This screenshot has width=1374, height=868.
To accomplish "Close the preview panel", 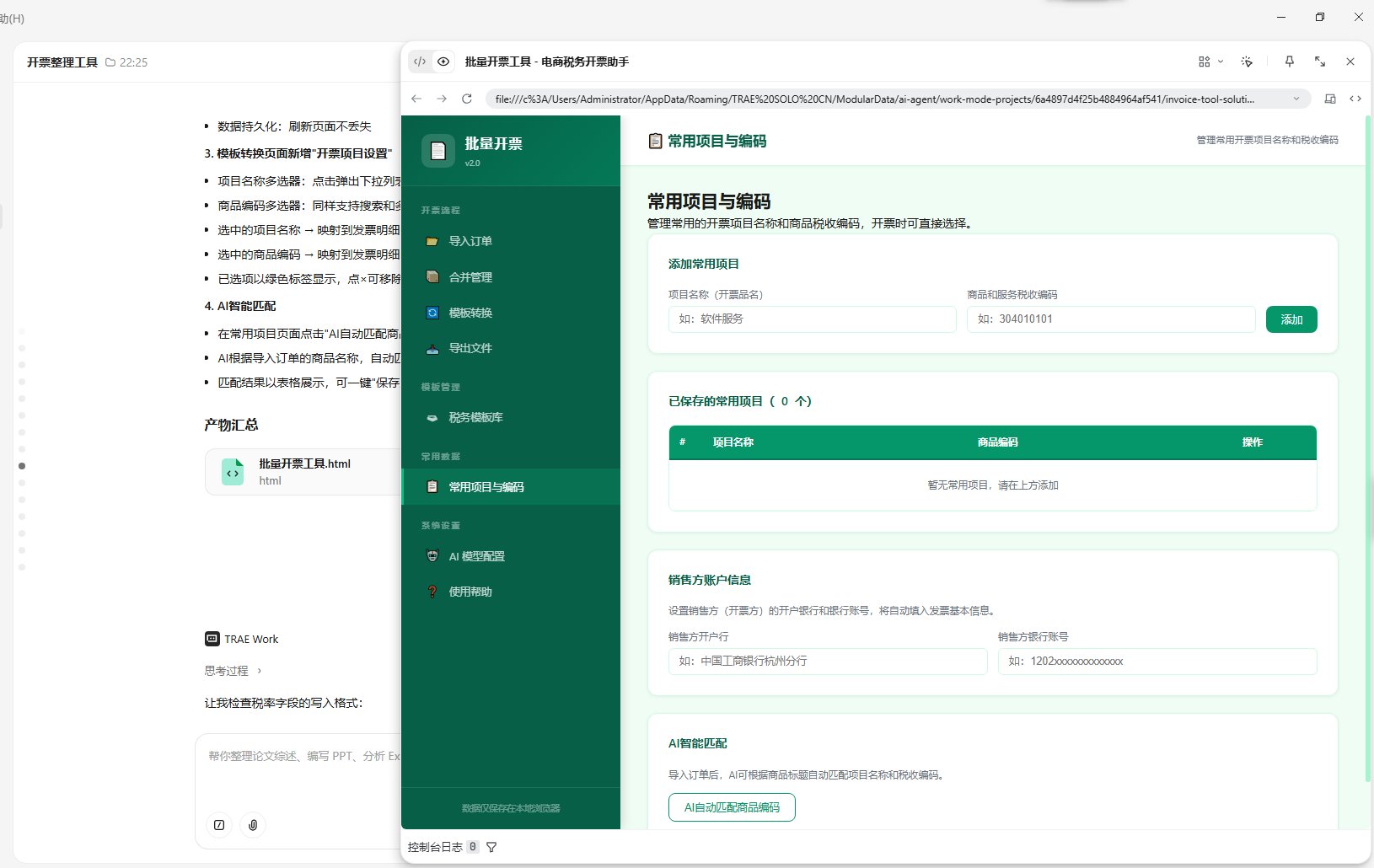I will [1350, 62].
